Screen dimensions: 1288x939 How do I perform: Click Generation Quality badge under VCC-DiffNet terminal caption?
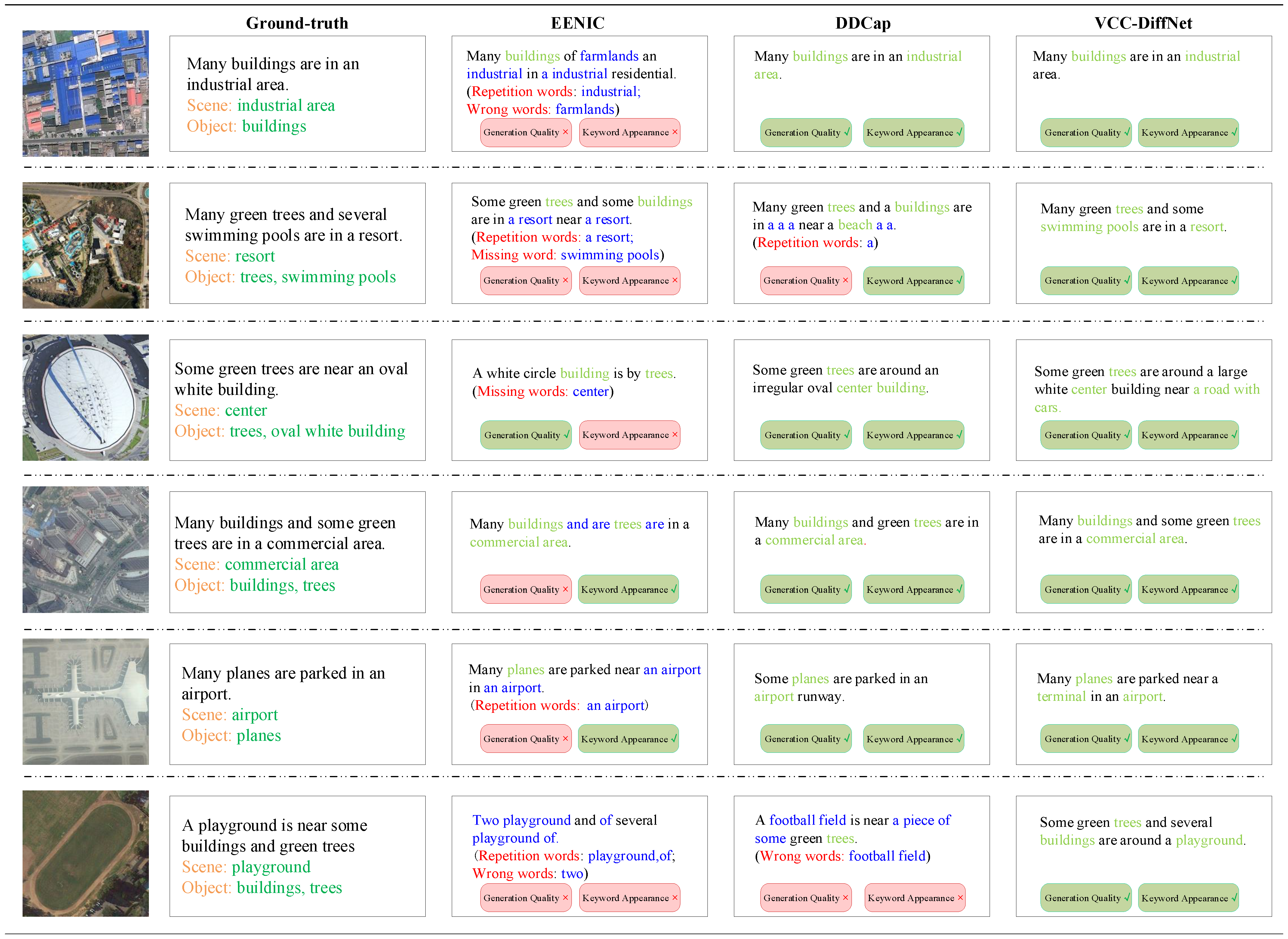(1086, 739)
